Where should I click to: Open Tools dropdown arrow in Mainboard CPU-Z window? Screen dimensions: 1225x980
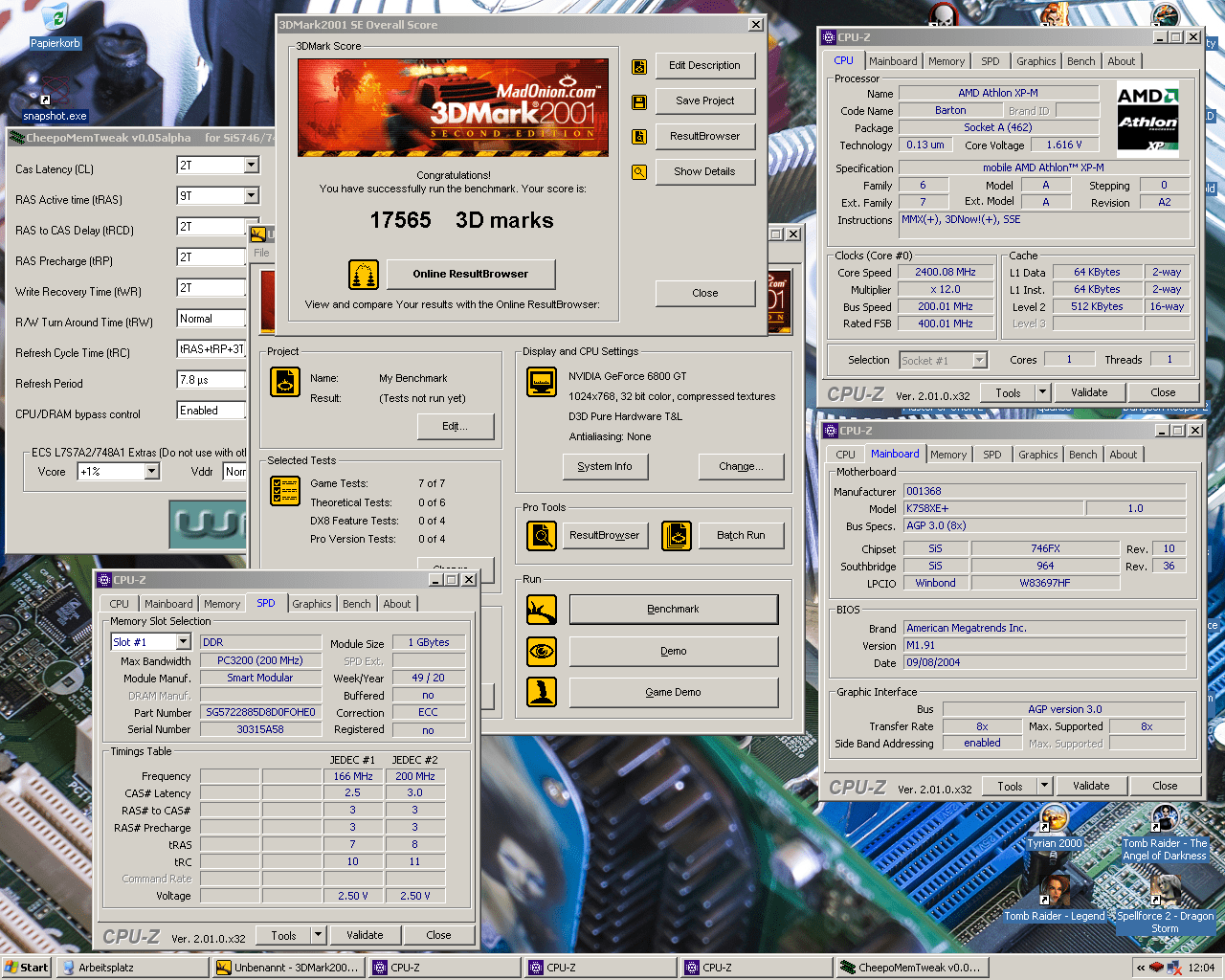click(x=1044, y=786)
